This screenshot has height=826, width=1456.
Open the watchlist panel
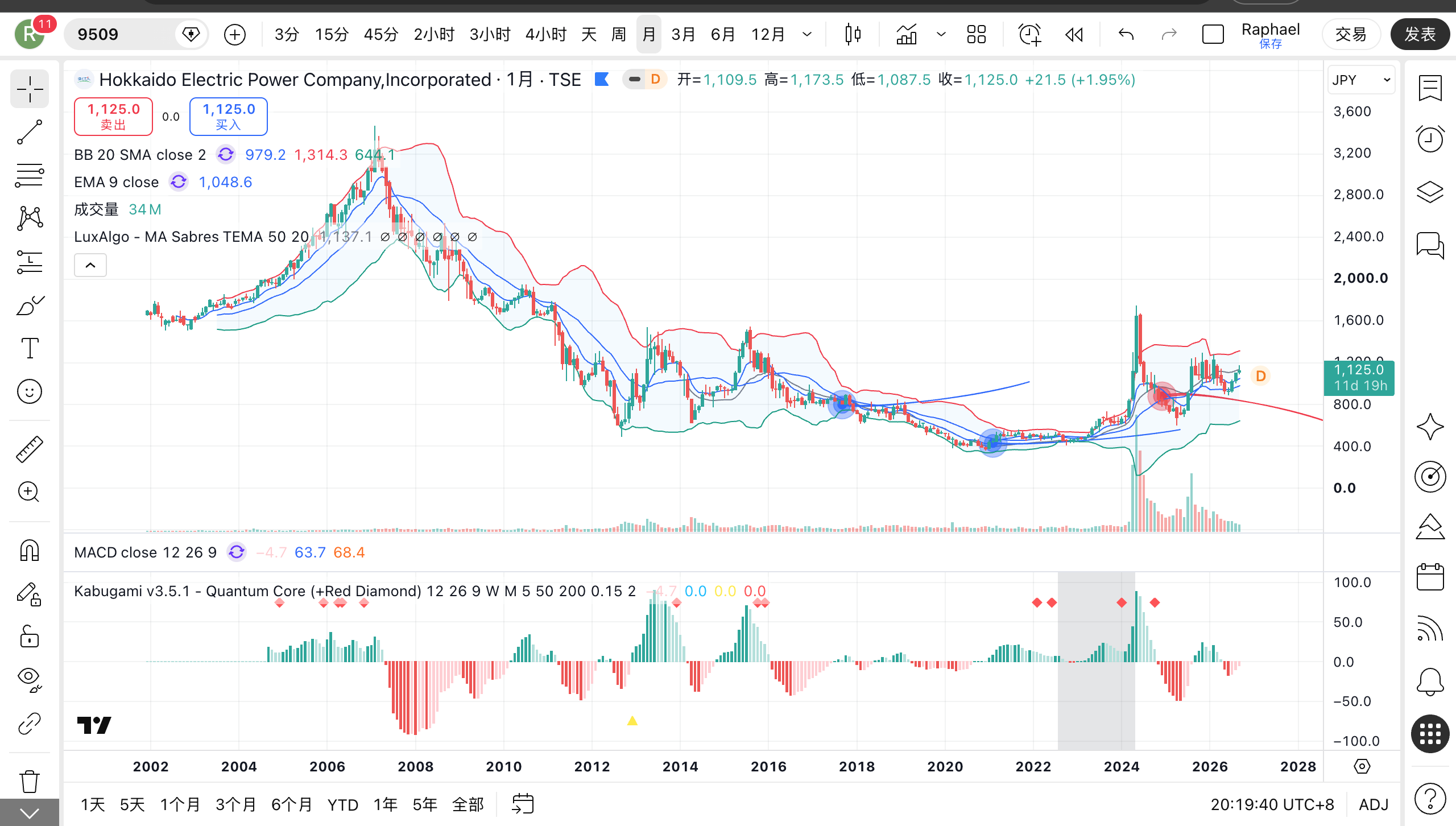1430,88
